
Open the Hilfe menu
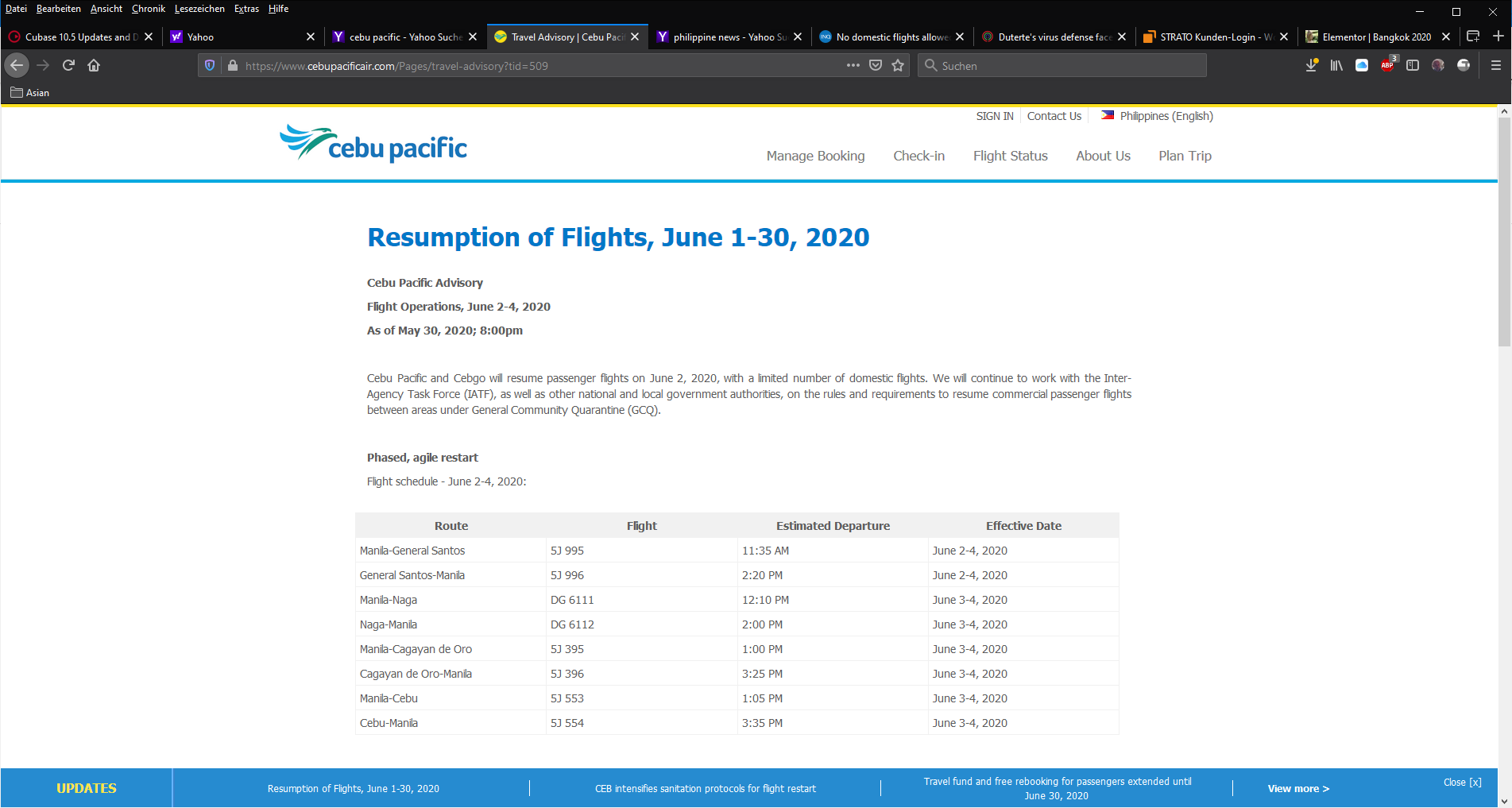tap(278, 9)
